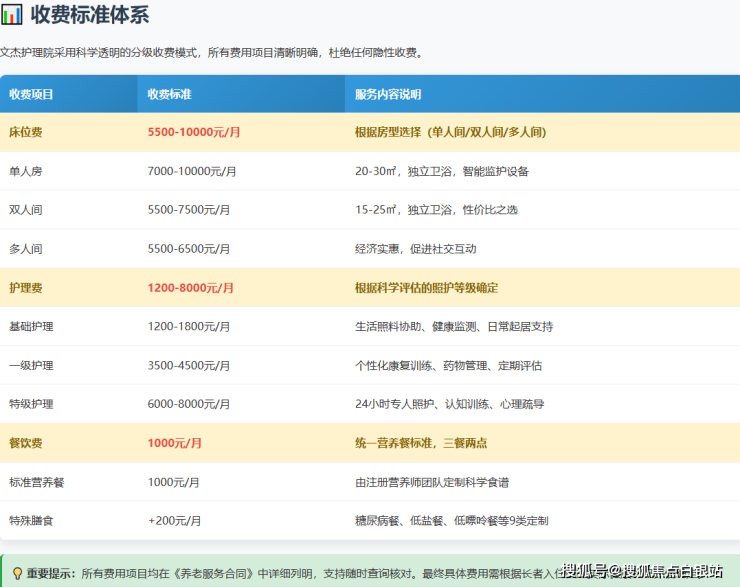Select the 护理费 category row label
Screen dimensions: 740x587
(25, 288)
